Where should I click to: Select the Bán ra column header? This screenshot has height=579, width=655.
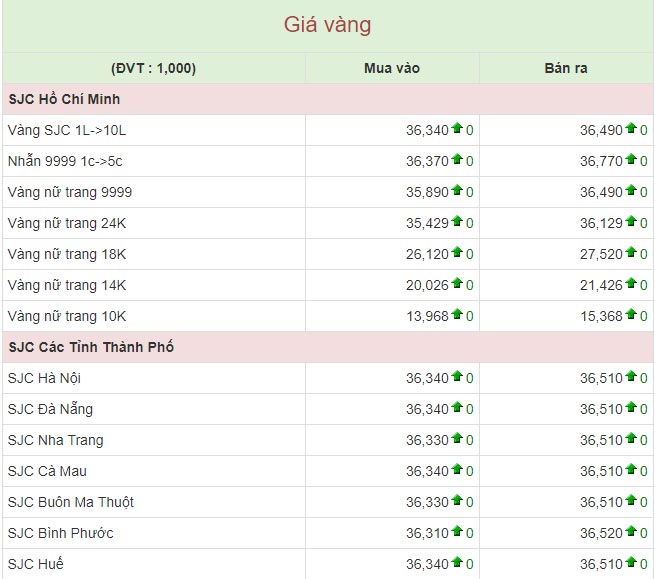pyautogui.click(x=566, y=68)
